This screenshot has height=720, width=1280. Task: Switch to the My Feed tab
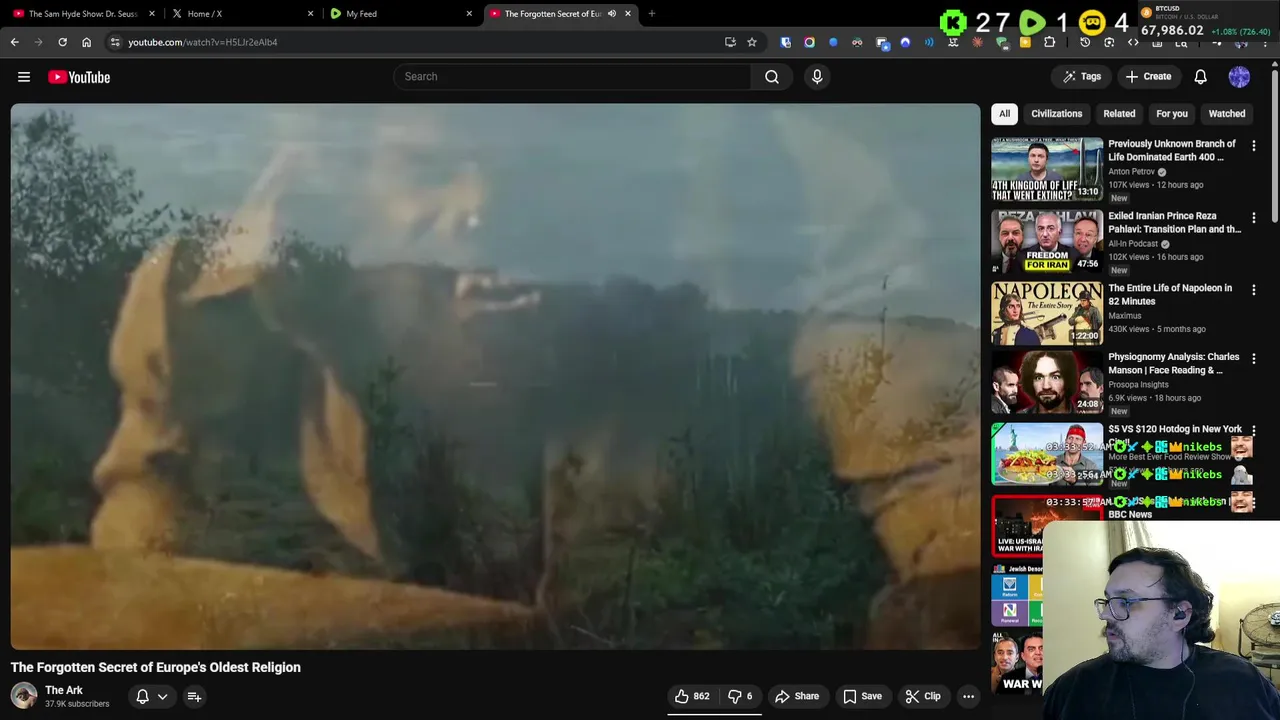[x=398, y=14]
